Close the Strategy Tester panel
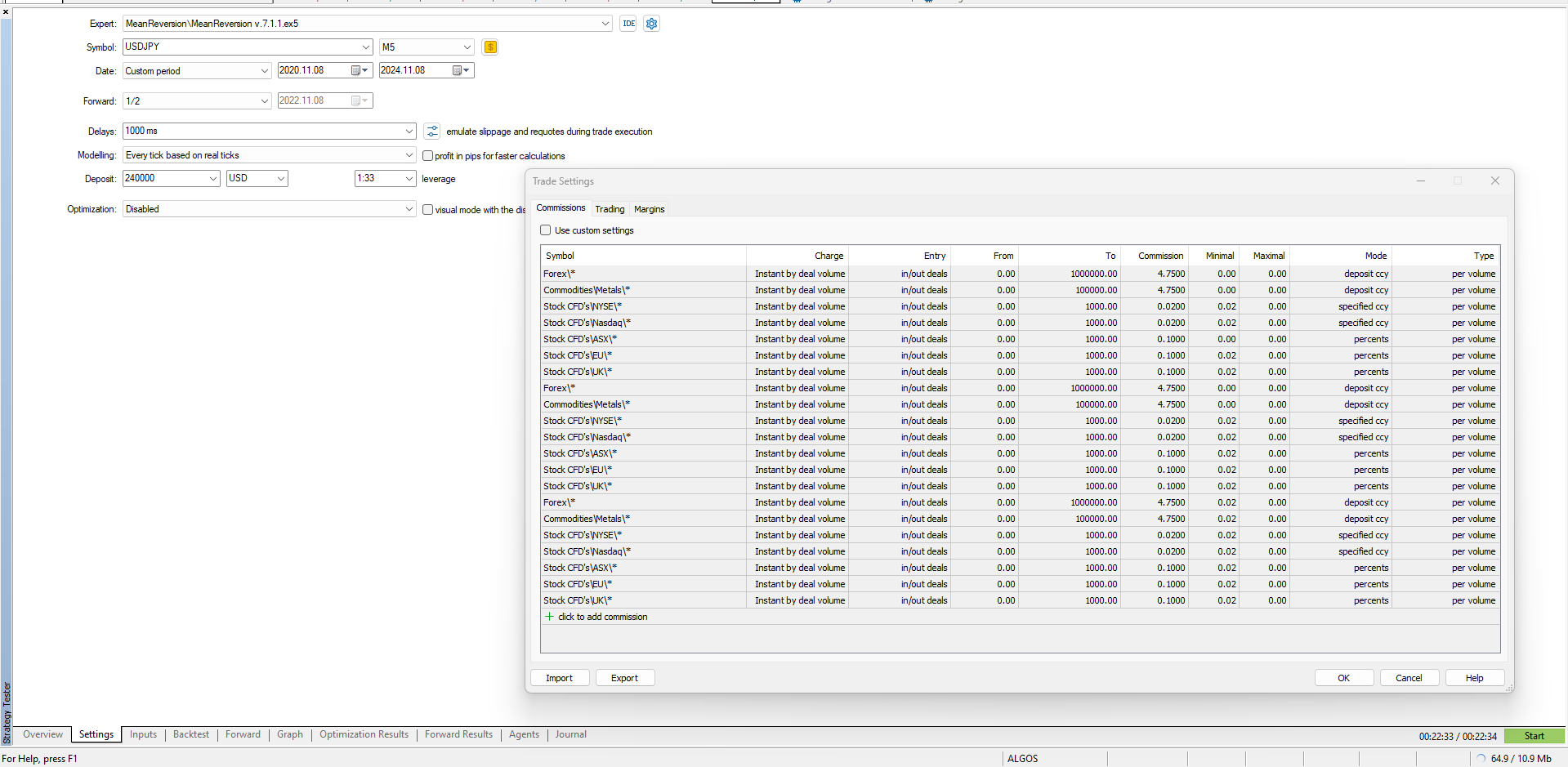The width and height of the screenshot is (1568, 767). pos(6,11)
